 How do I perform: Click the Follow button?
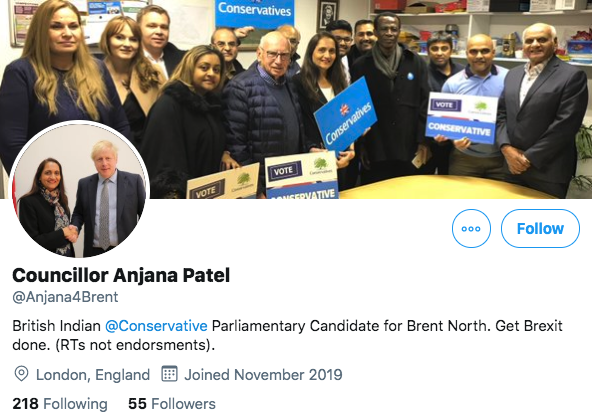pyautogui.click(x=540, y=228)
